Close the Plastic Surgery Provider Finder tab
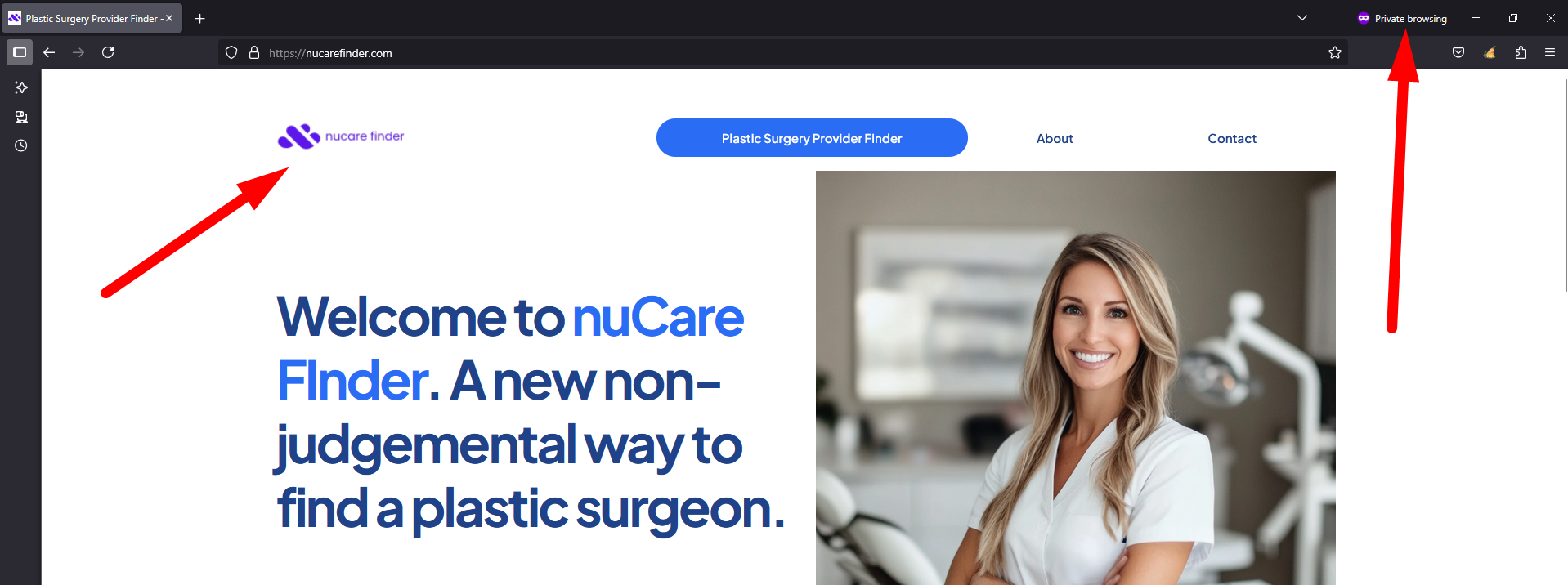 169,18
